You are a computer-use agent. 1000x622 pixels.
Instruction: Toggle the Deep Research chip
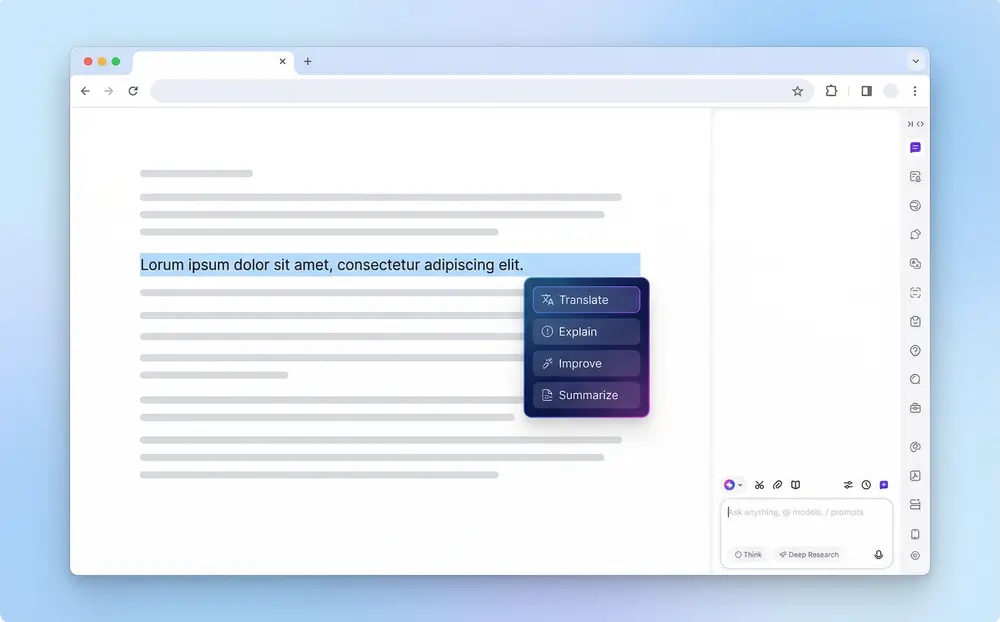tap(809, 554)
